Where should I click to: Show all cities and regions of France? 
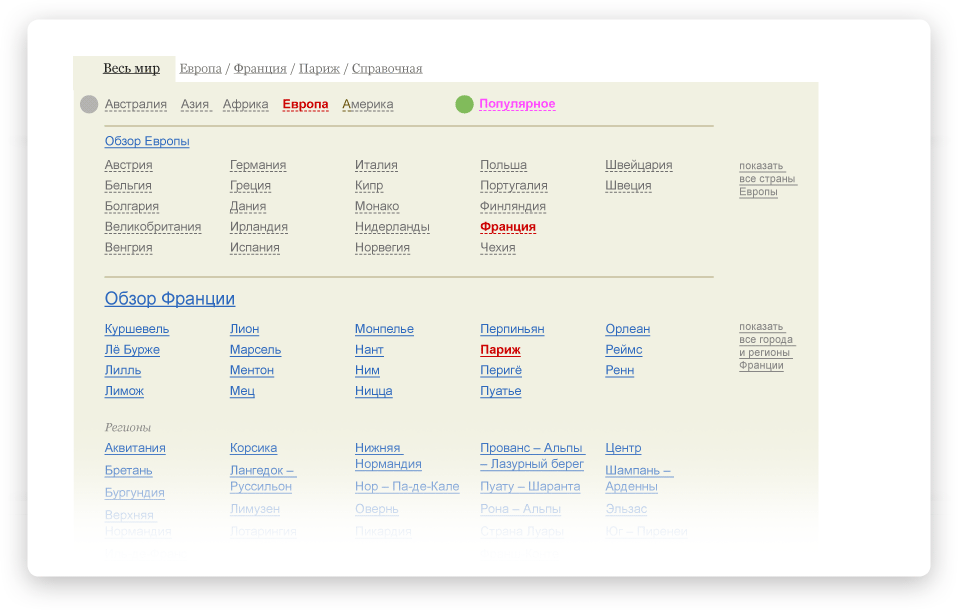coord(767,346)
